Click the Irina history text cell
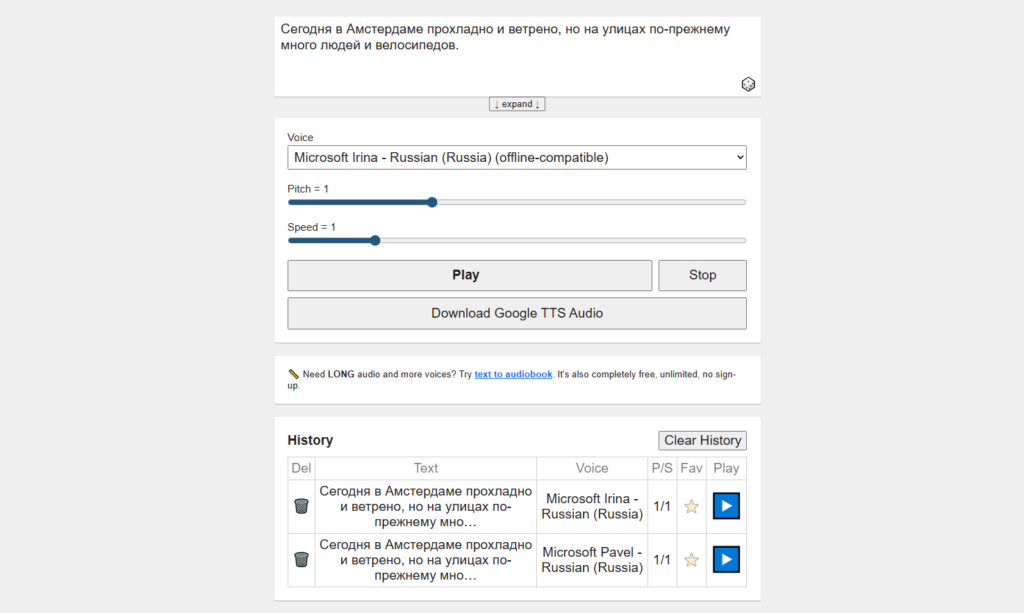This screenshot has height=613, width=1024. click(x=425, y=506)
